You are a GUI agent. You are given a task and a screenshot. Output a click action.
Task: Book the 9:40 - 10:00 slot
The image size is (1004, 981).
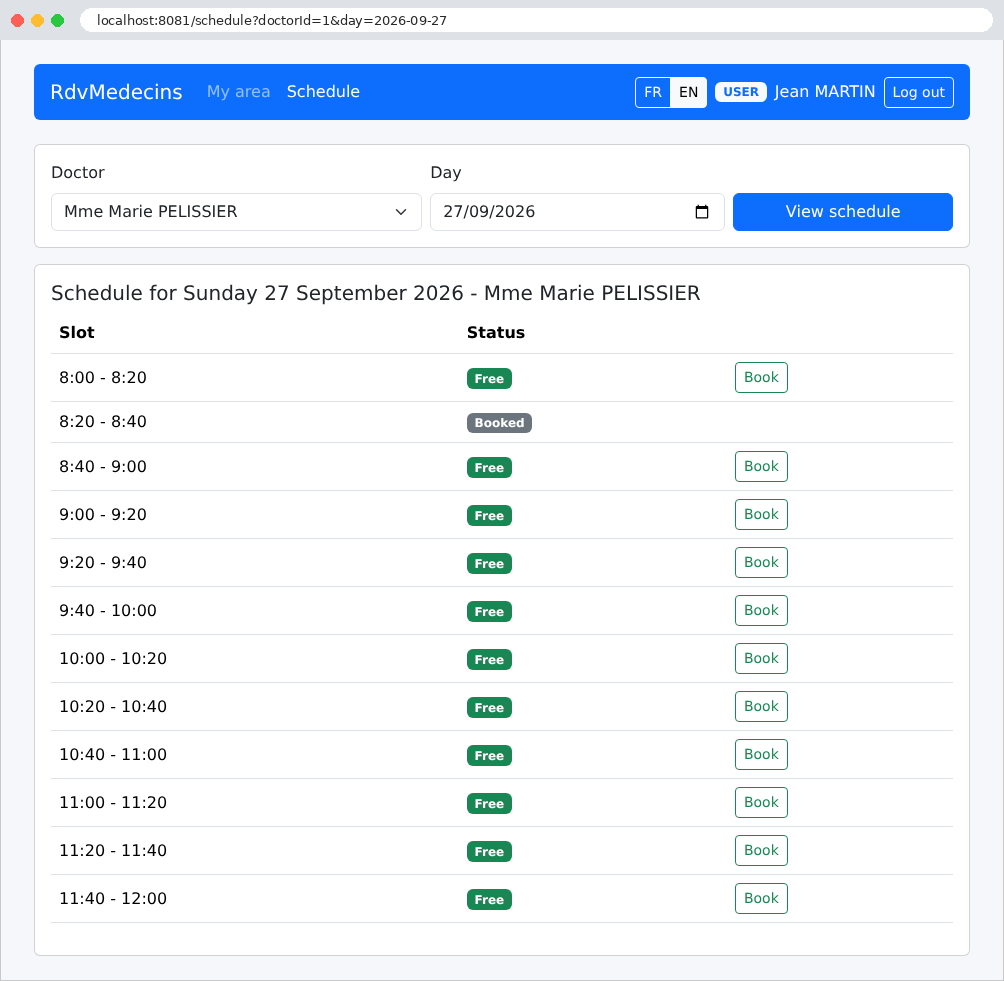761,611
